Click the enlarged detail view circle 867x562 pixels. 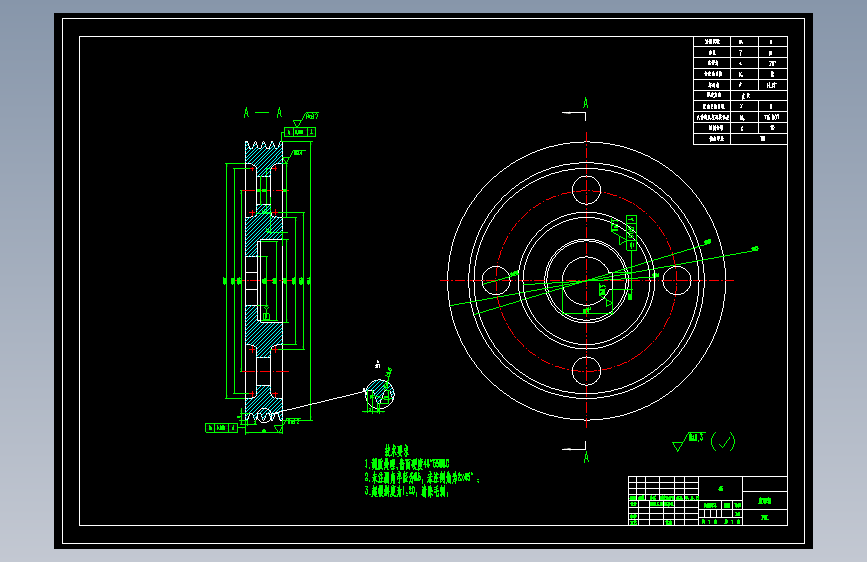click(x=379, y=394)
